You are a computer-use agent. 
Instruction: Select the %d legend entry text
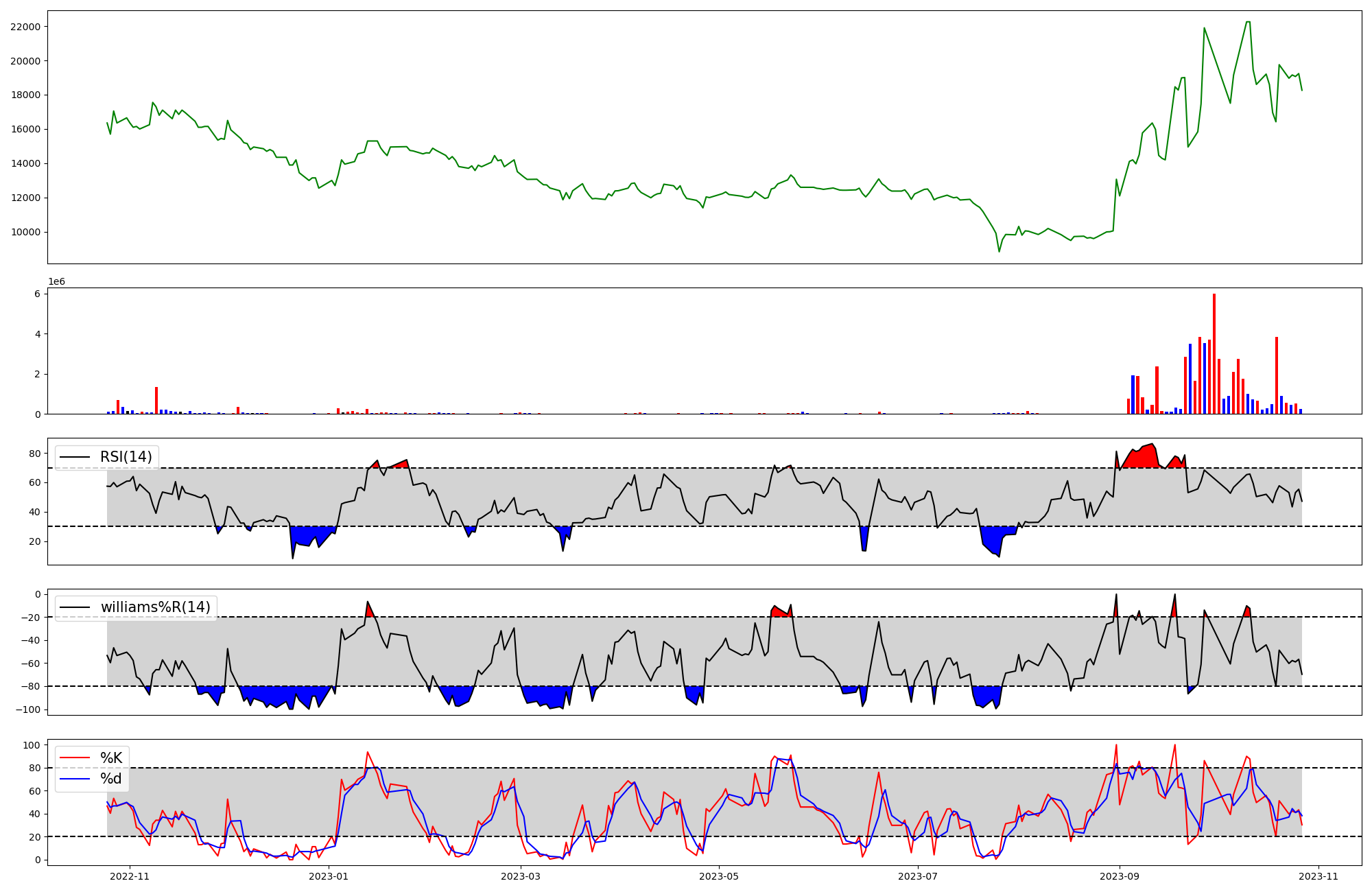[111, 779]
